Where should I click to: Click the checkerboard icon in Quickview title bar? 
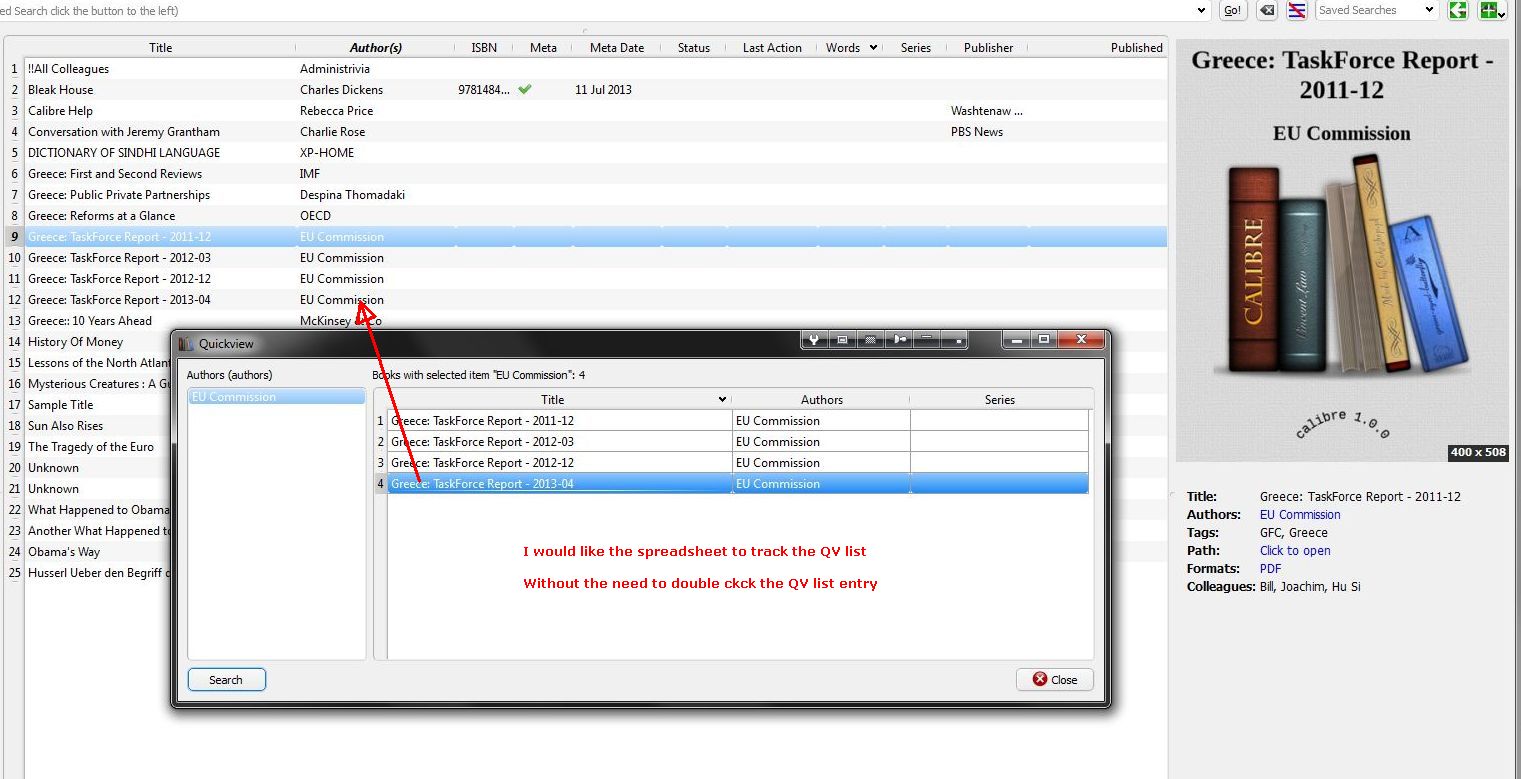(872, 340)
